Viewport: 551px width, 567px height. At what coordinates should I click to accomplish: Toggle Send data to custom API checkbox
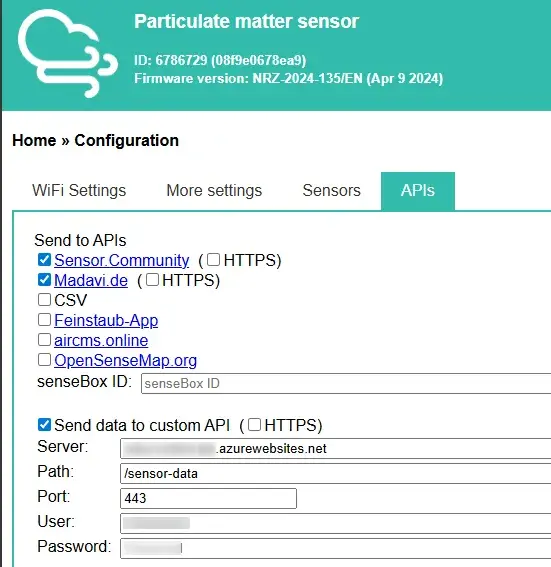point(44,425)
